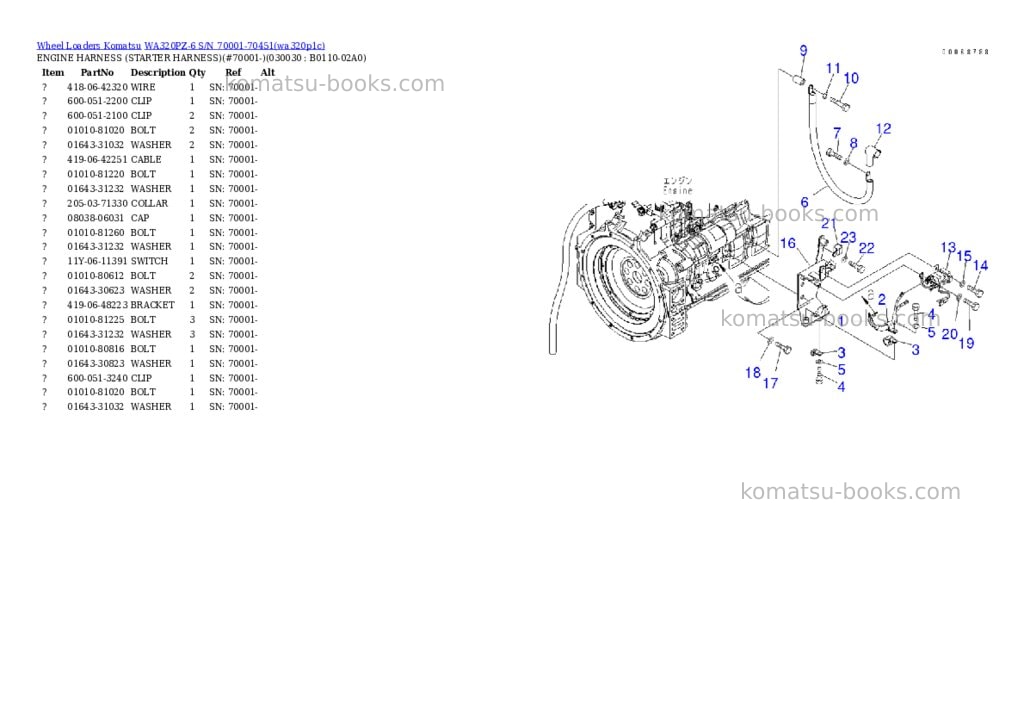This screenshot has height=725, width=1024.
Task: Click callout number 7 in the diagram
Action: [x=837, y=133]
